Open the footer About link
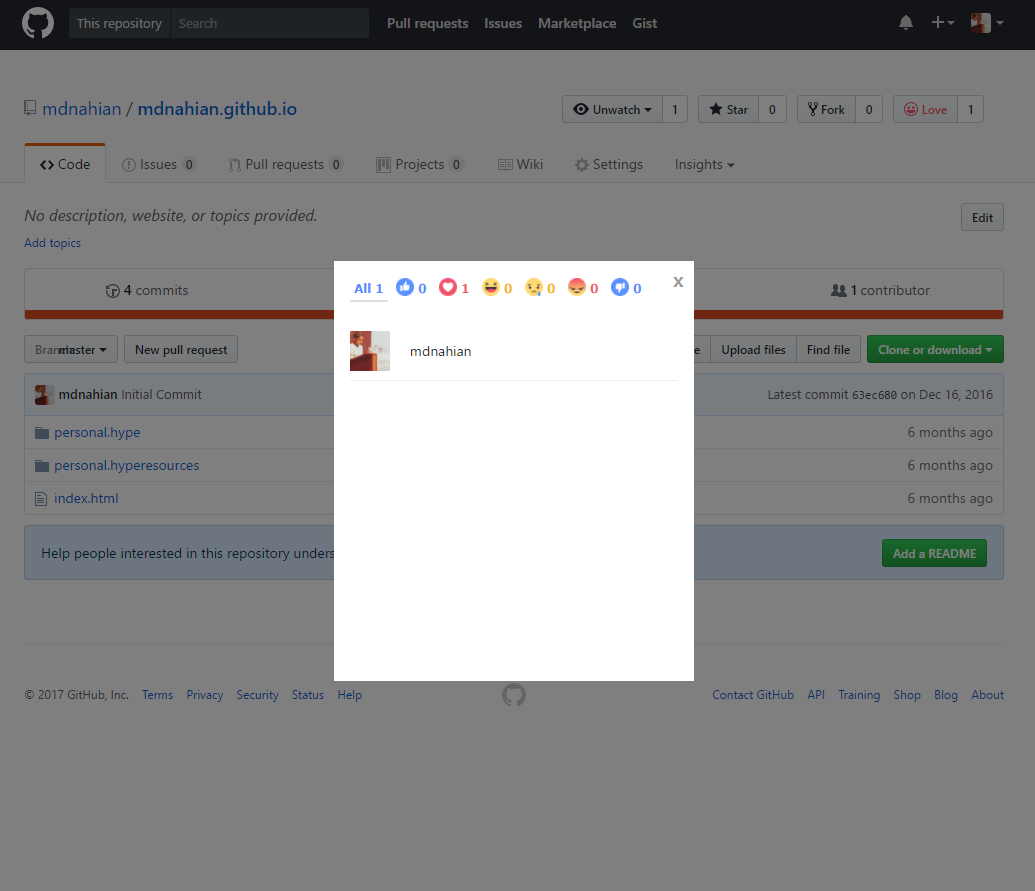This screenshot has height=891, width=1035. tap(987, 695)
